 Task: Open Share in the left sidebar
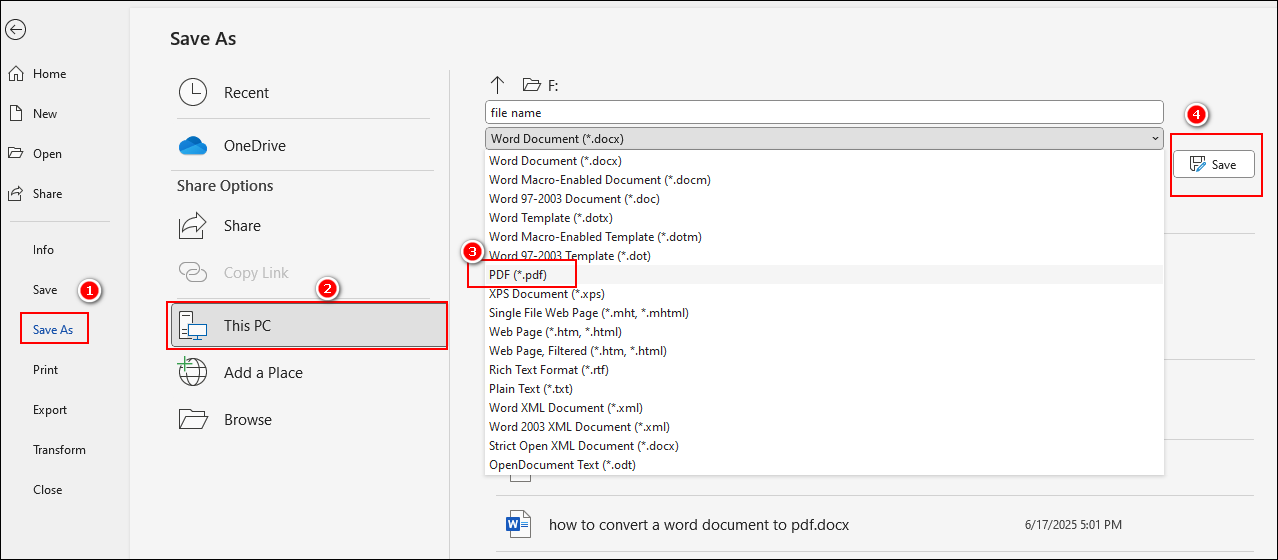point(47,194)
